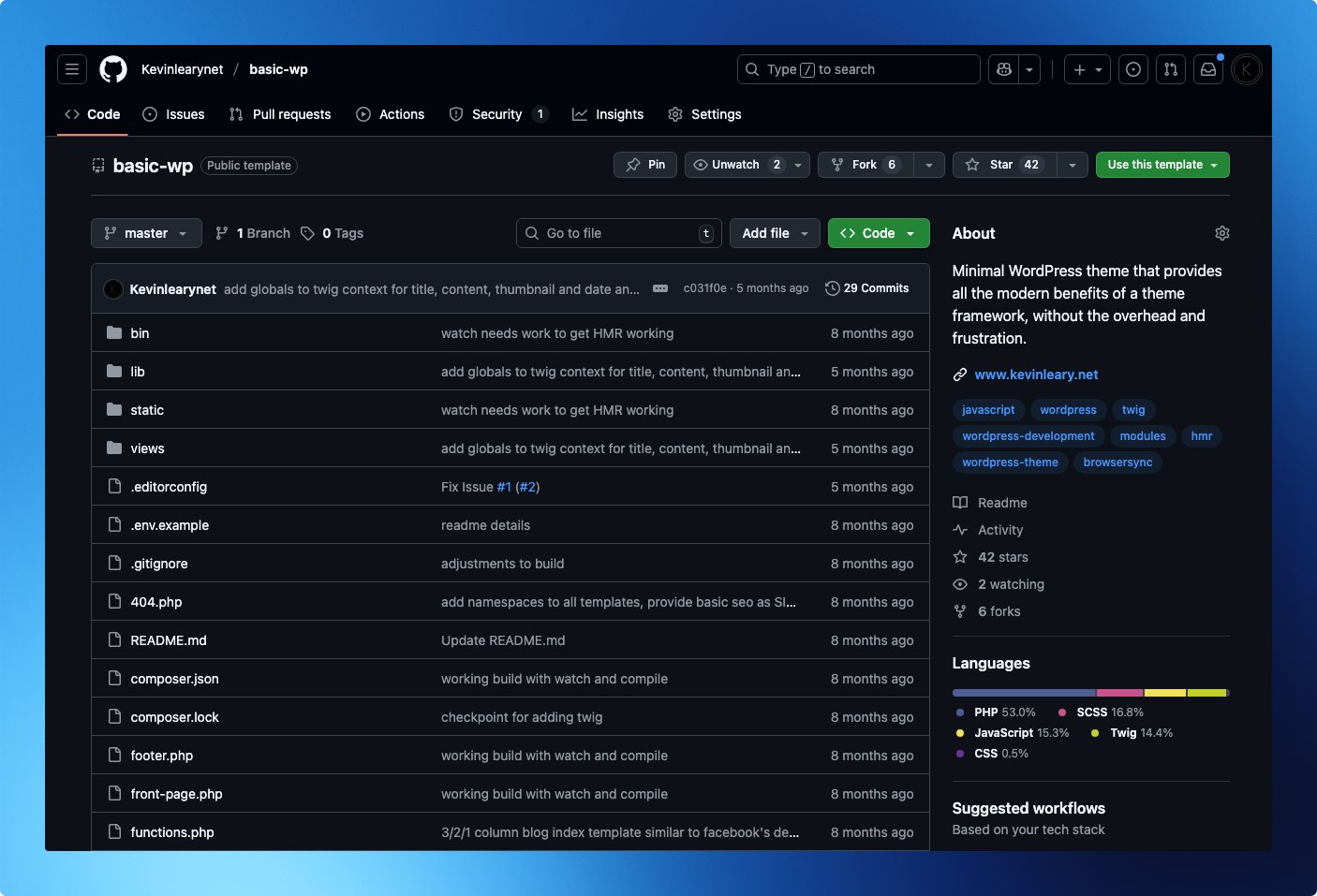The width and height of the screenshot is (1317, 896).
Task: Open Copilot from the top navigation bar
Action: coord(1003,68)
